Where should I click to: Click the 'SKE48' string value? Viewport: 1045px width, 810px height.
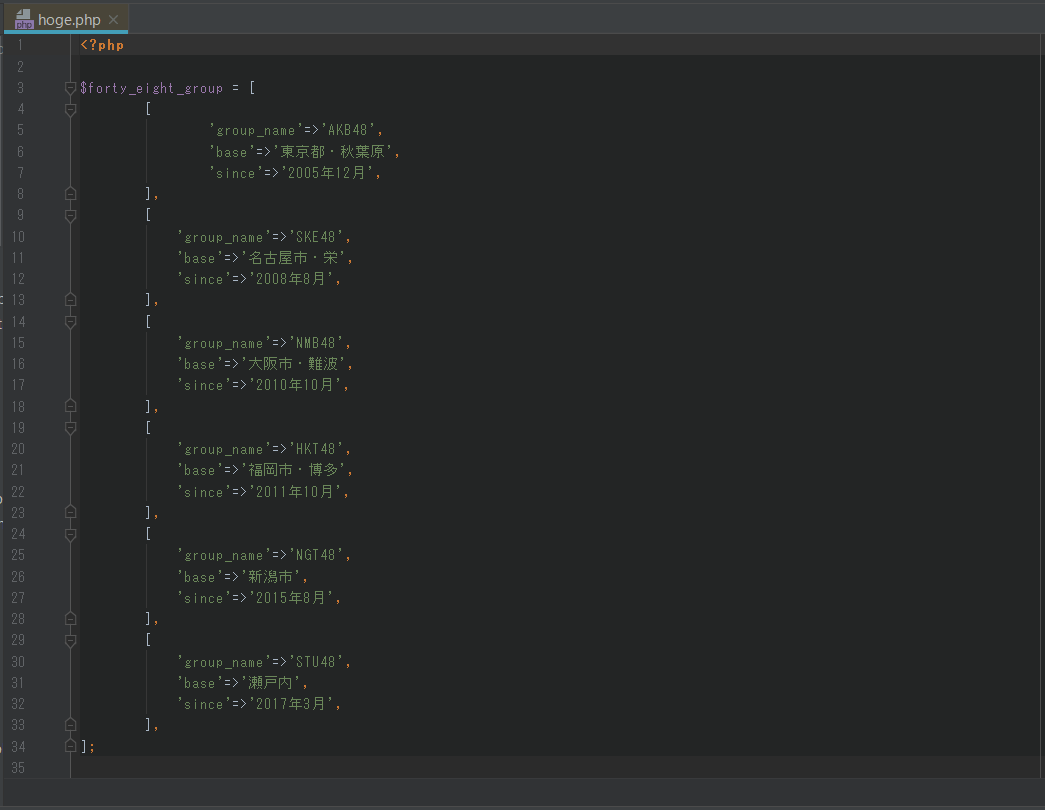click(315, 237)
